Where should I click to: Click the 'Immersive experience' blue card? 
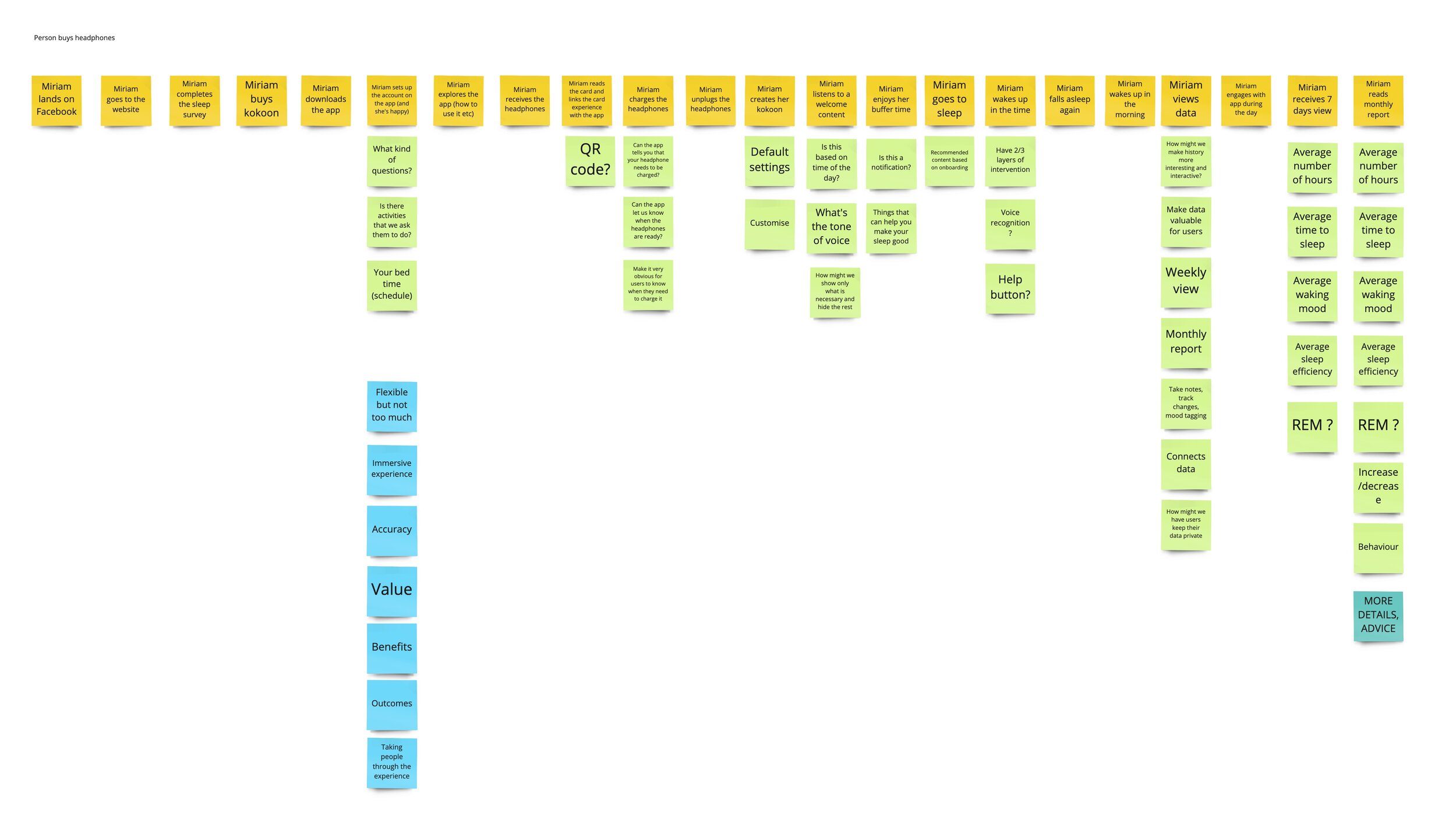(x=392, y=468)
